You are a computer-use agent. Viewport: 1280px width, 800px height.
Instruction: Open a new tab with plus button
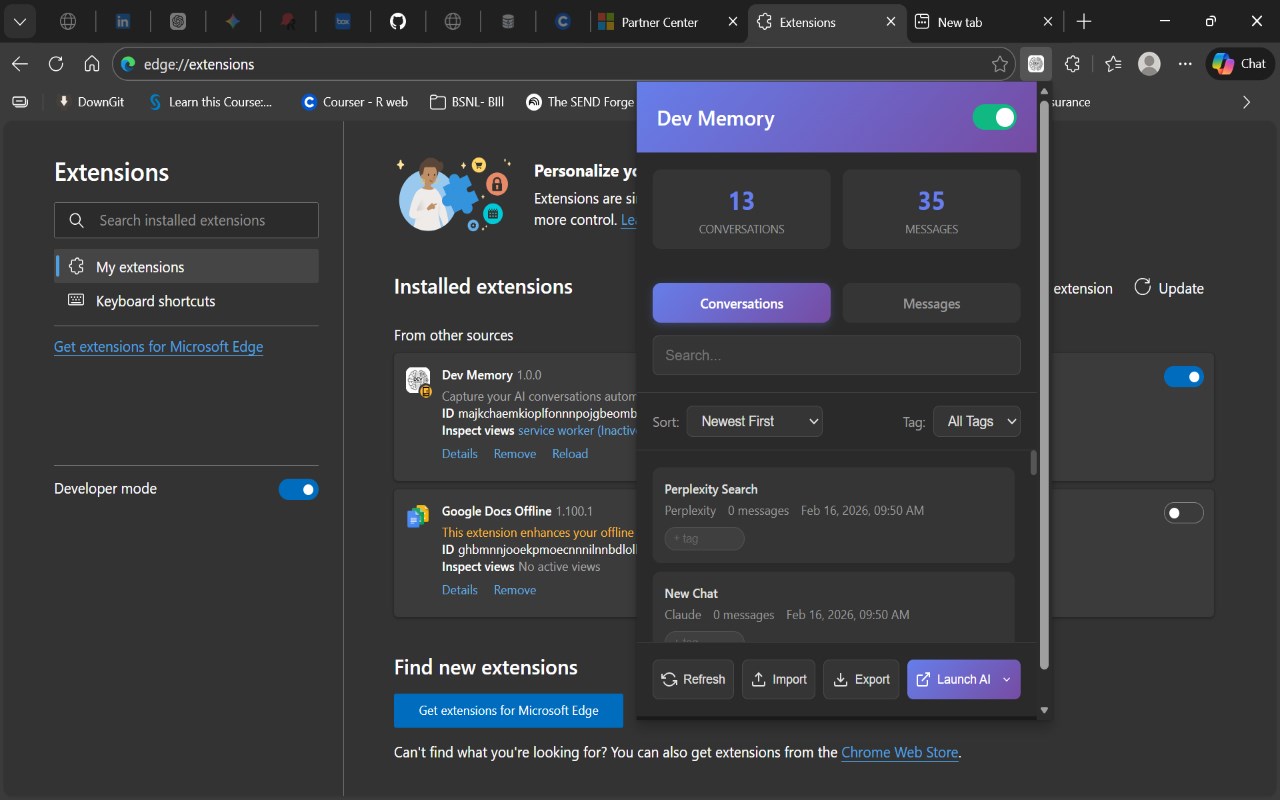click(1084, 22)
